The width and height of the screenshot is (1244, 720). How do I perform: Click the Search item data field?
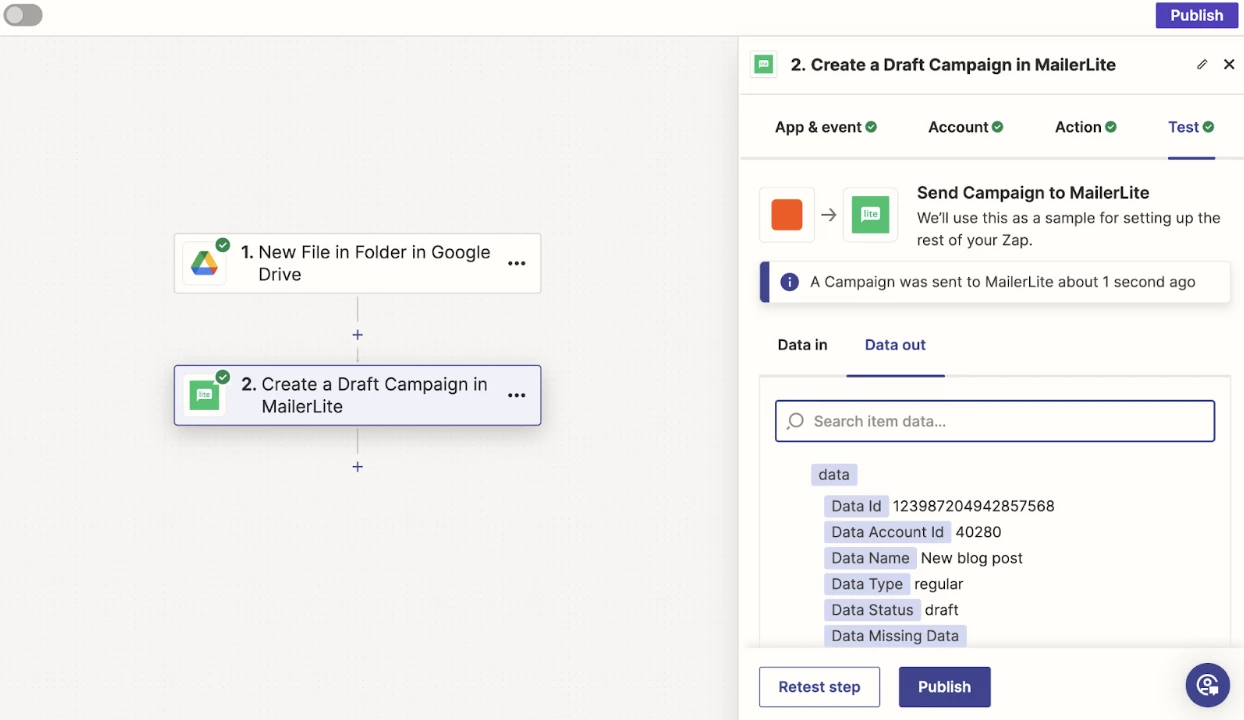995,422
